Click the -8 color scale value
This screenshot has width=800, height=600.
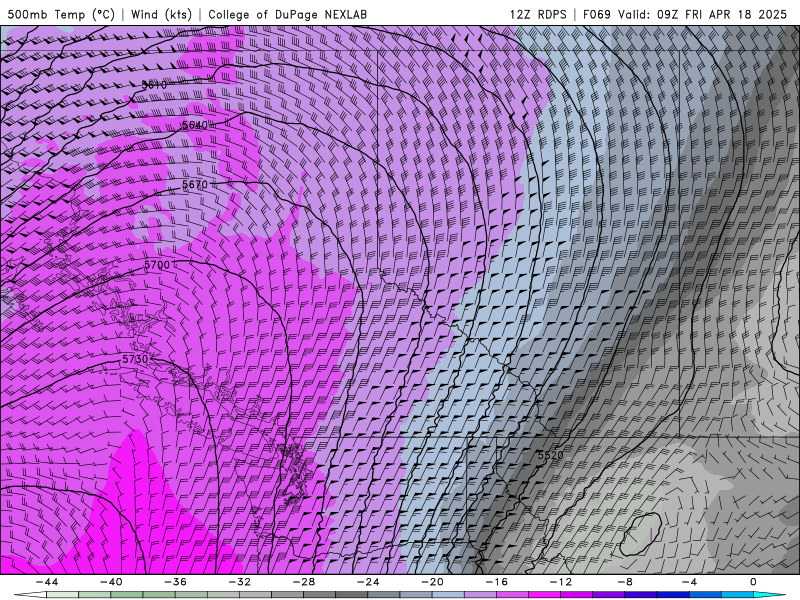pos(626,582)
